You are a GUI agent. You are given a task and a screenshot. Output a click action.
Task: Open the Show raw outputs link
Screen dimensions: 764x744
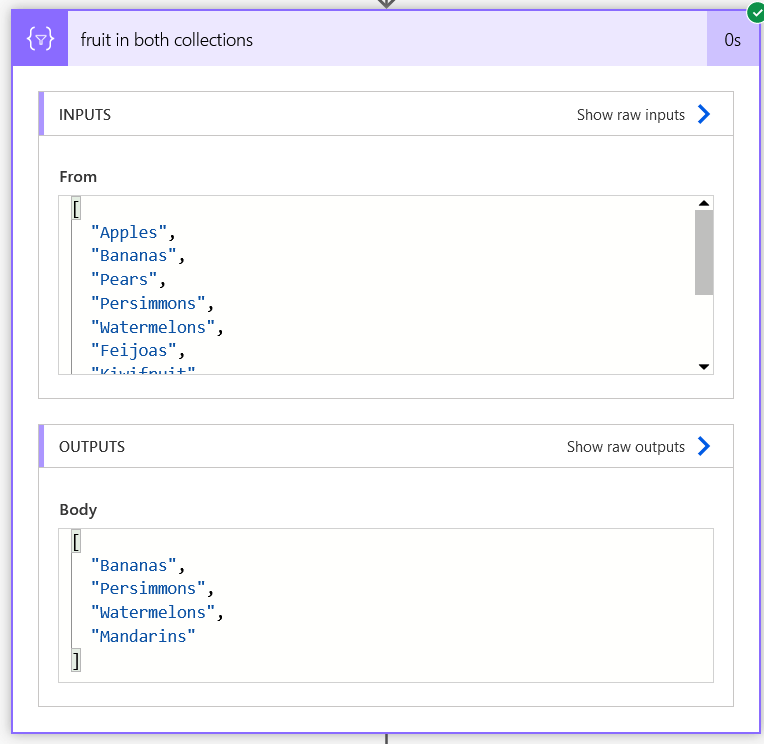[625, 447]
